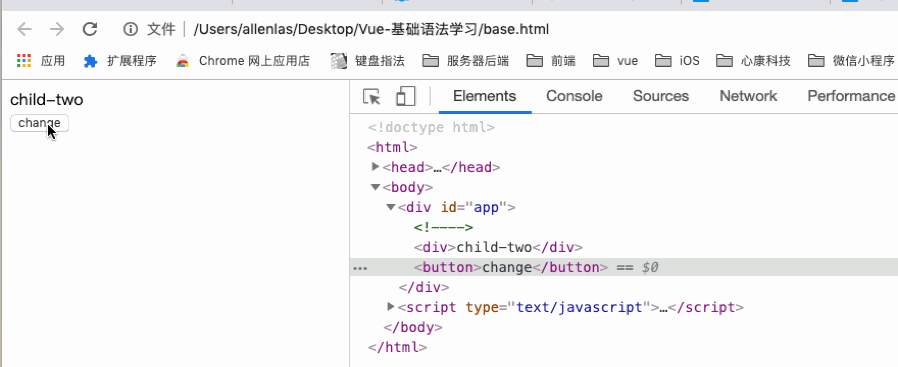Switch to the Network tab
The image size is (898, 367).
point(748,96)
